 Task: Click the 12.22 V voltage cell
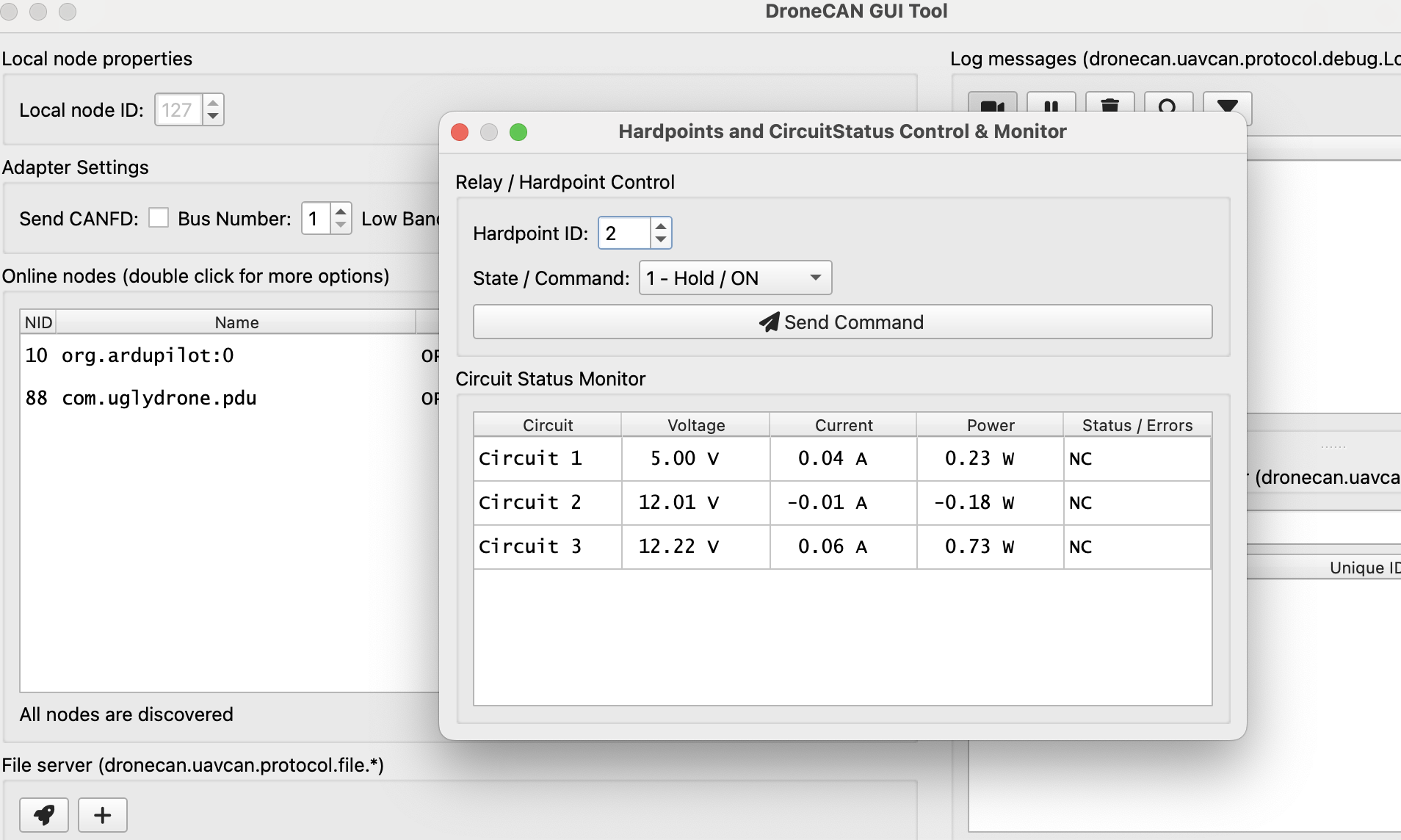click(x=696, y=547)
